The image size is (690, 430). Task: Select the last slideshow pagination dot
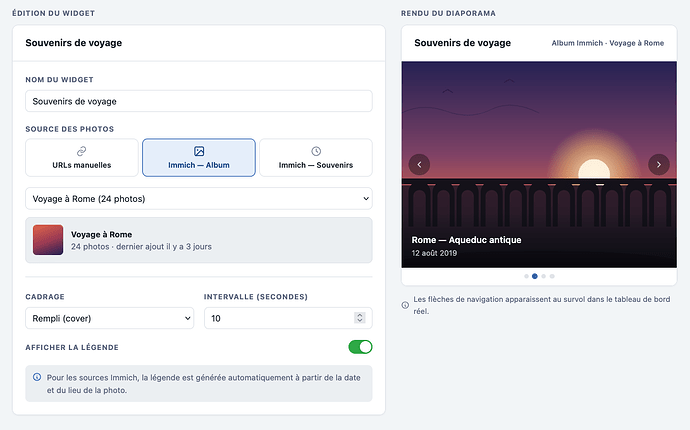552,276
